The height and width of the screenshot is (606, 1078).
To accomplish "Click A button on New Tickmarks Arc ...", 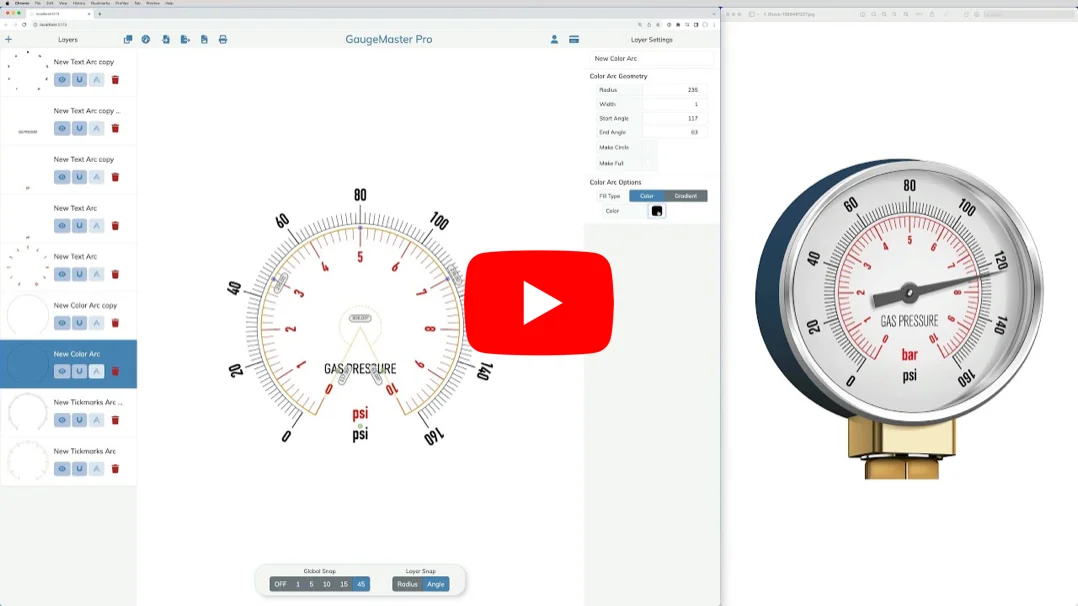I will point(97,420).
